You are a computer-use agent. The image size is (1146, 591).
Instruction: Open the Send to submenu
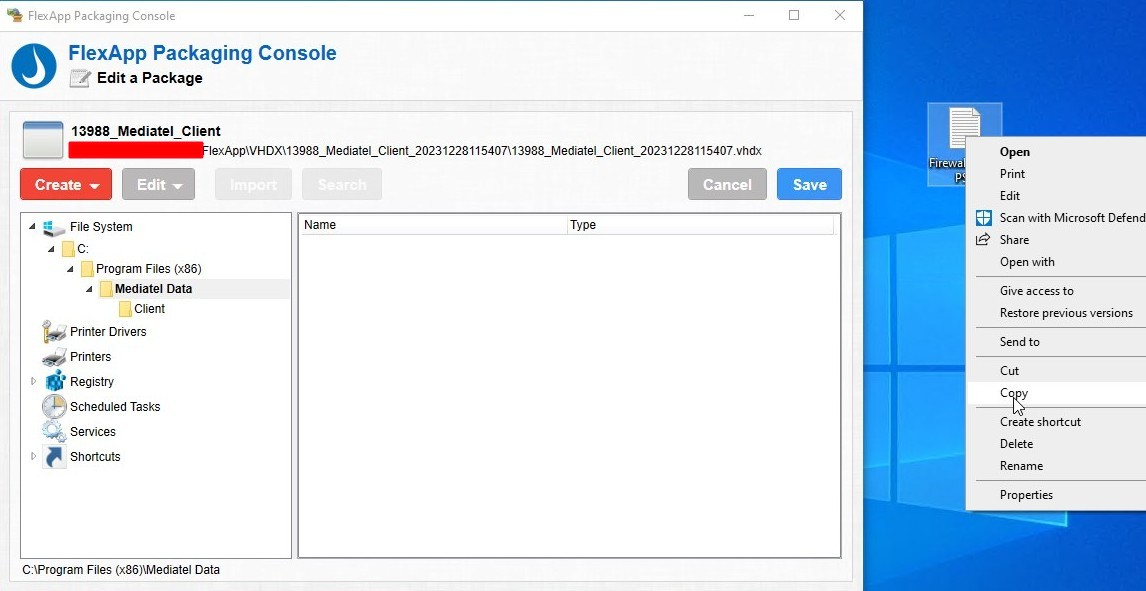1056,342
